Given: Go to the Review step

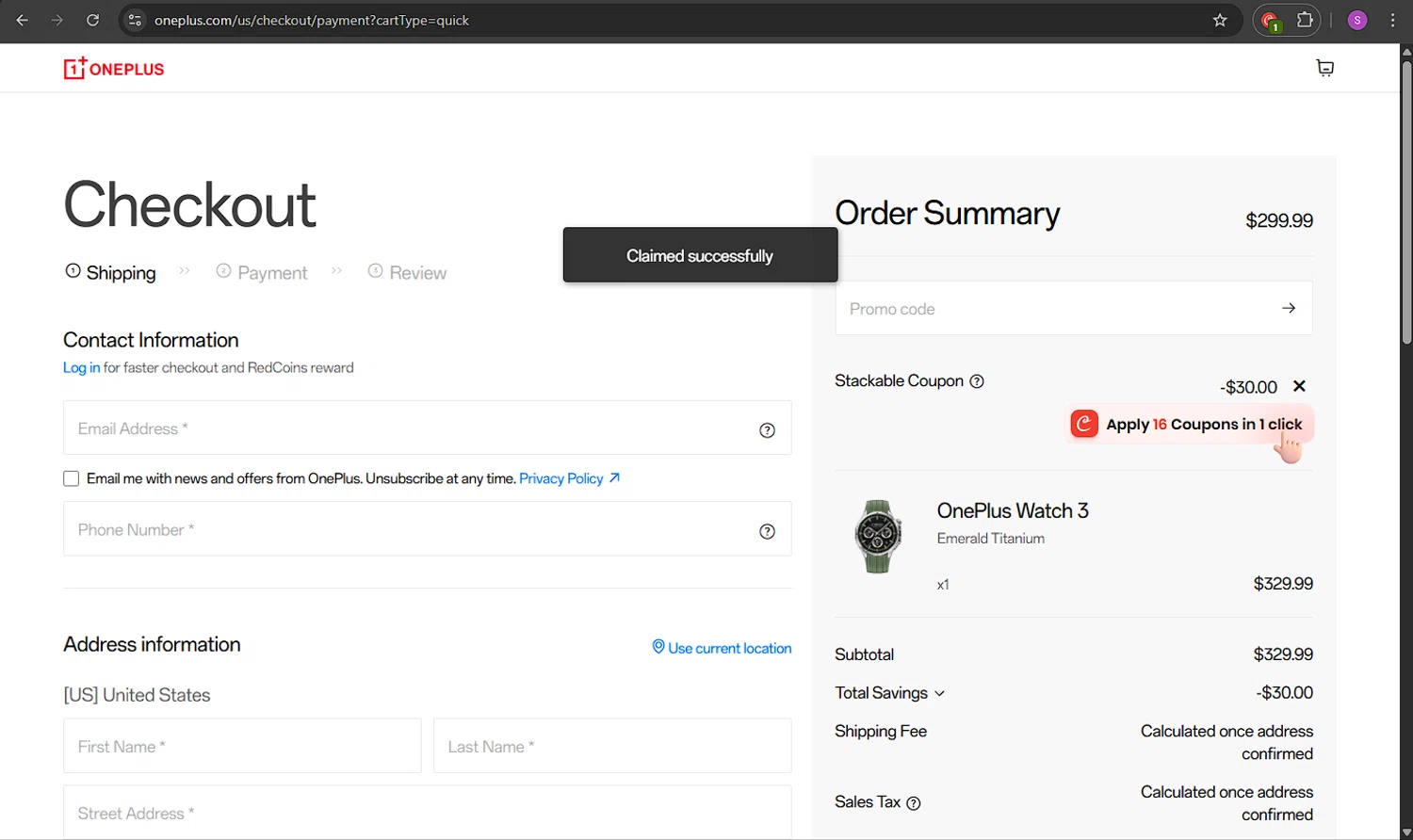Looking at the screenshot, I should 407,272.
